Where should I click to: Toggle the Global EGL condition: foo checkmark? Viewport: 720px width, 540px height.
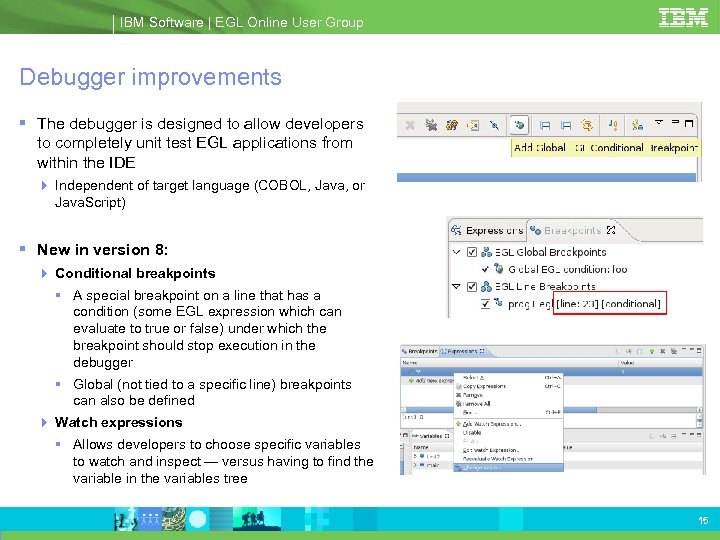485,270
